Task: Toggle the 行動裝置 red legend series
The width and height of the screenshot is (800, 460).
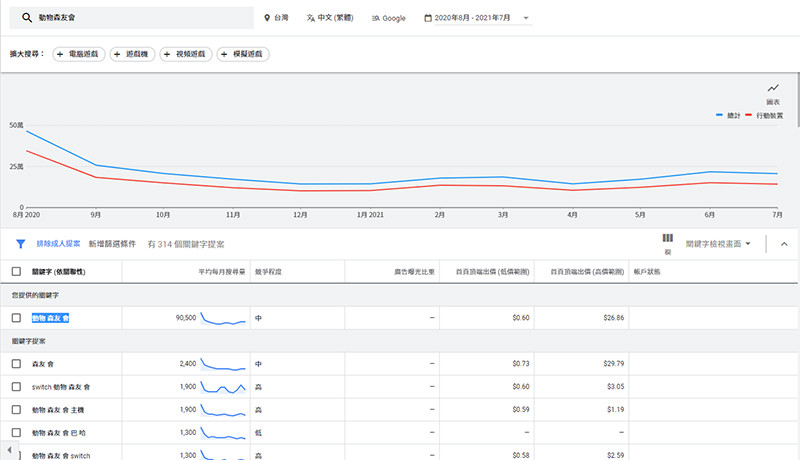Action: point(764,116)
